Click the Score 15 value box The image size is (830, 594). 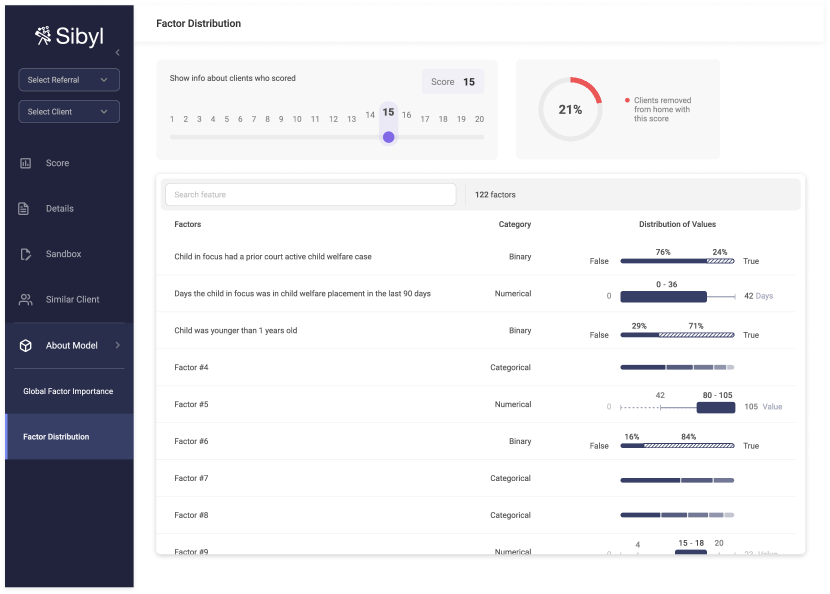point(453,82)
